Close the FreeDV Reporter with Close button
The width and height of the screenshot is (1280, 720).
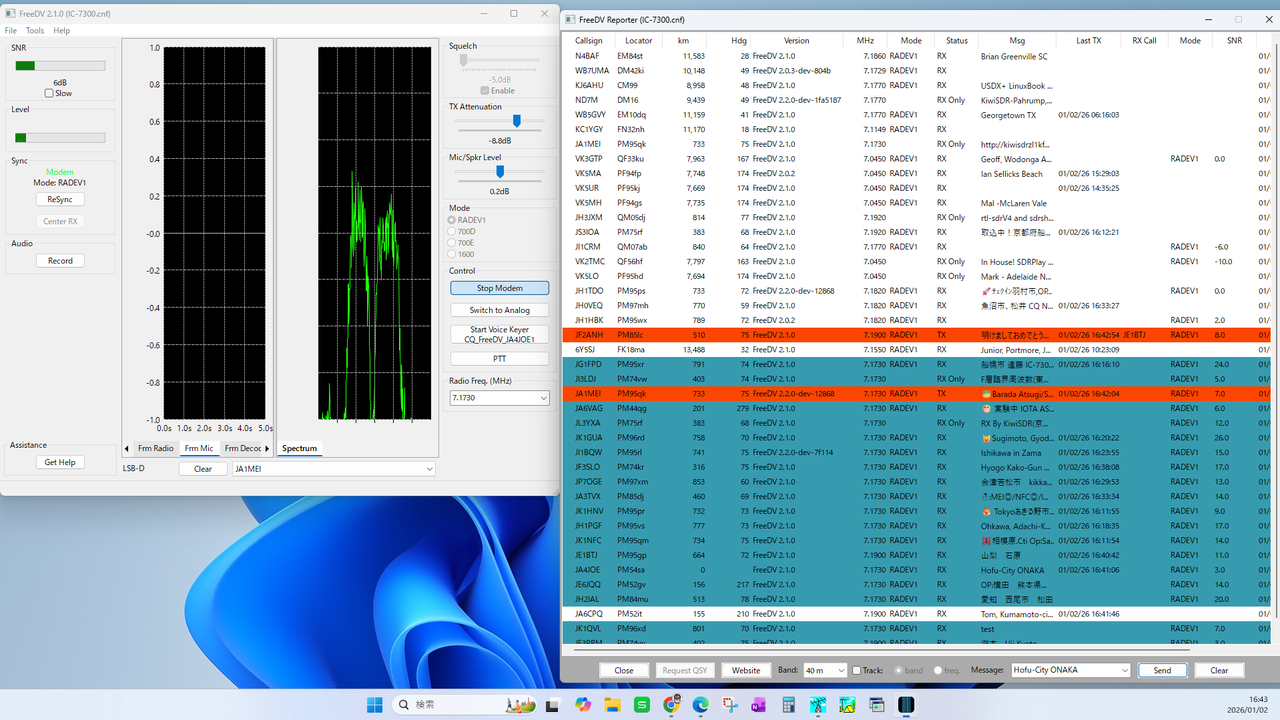pos(624,670)
